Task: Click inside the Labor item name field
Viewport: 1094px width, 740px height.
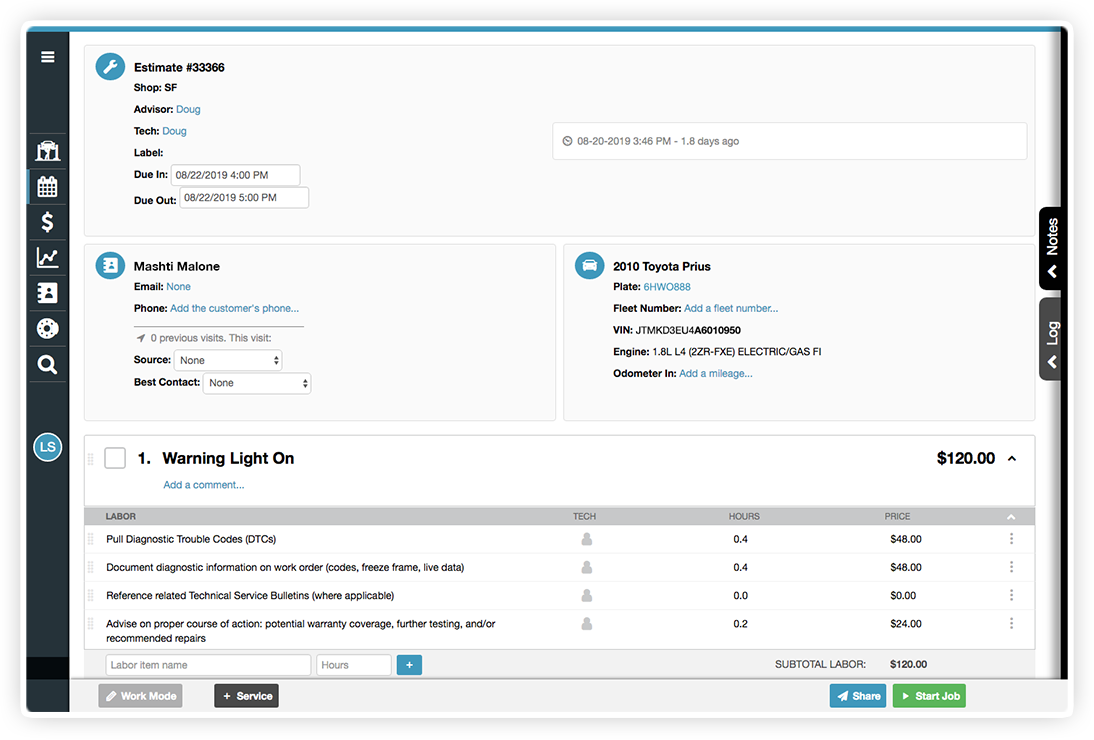Action: click(207, 664)
